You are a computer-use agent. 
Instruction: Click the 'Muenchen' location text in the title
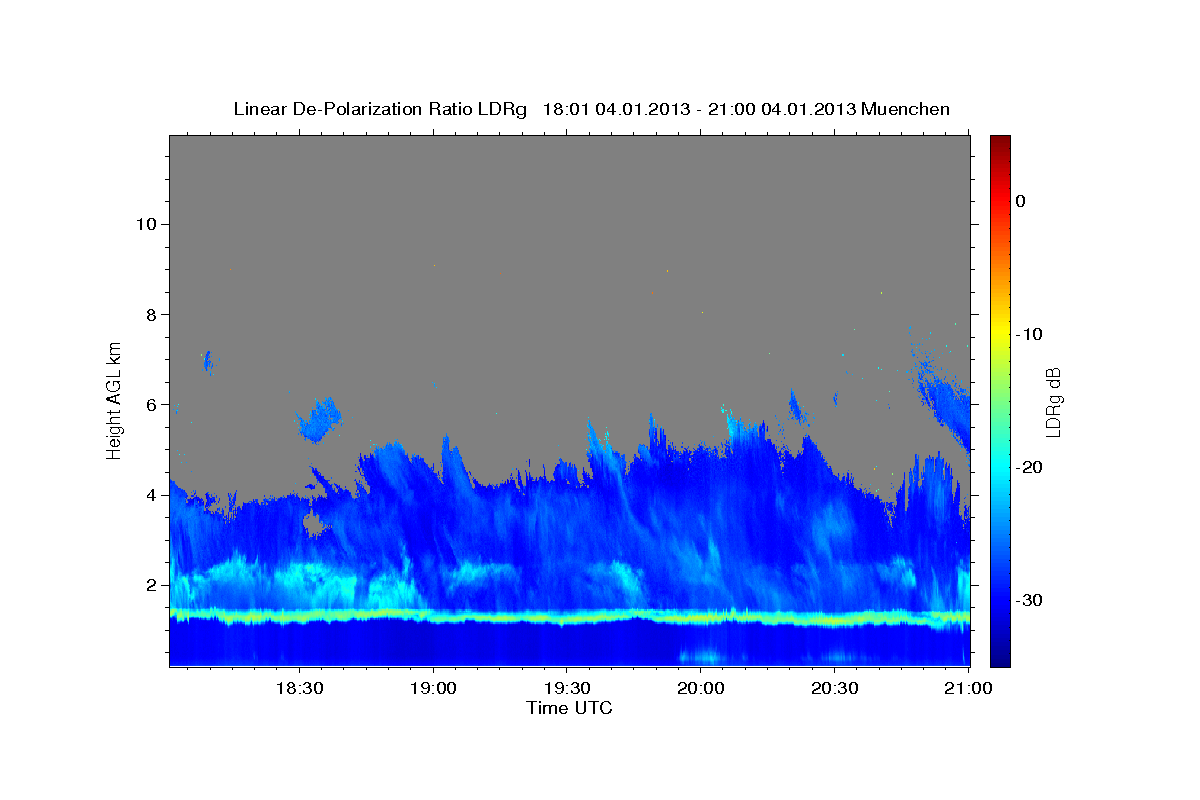click(906, 109)
